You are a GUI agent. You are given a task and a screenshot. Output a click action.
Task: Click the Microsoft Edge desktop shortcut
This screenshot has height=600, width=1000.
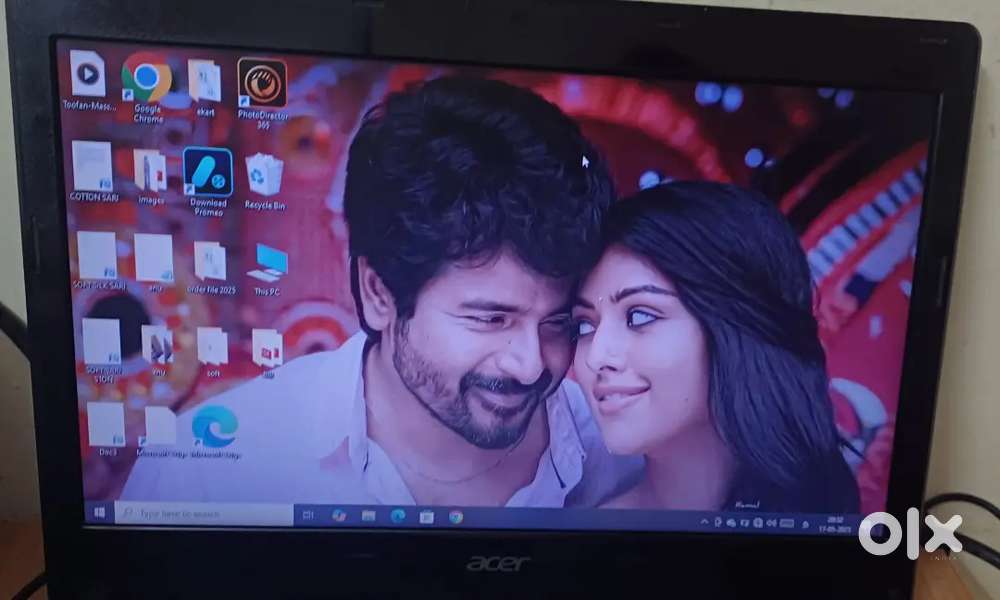click(x=215, y=427)
